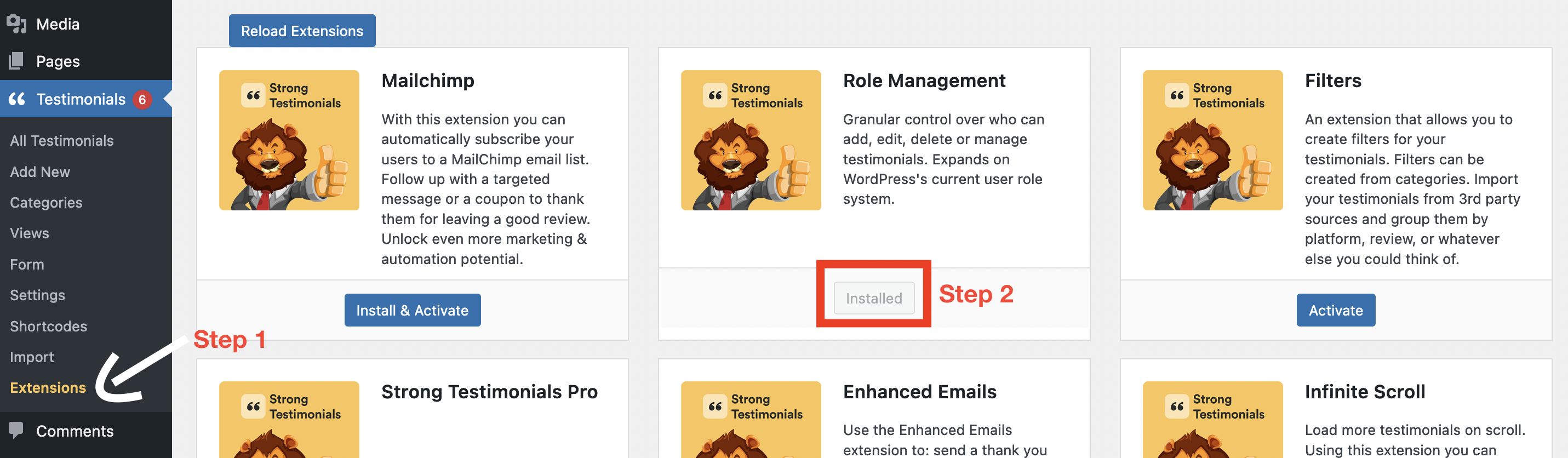
Task: Click the Filters extension thumbnail
Action: point(1212,140)
